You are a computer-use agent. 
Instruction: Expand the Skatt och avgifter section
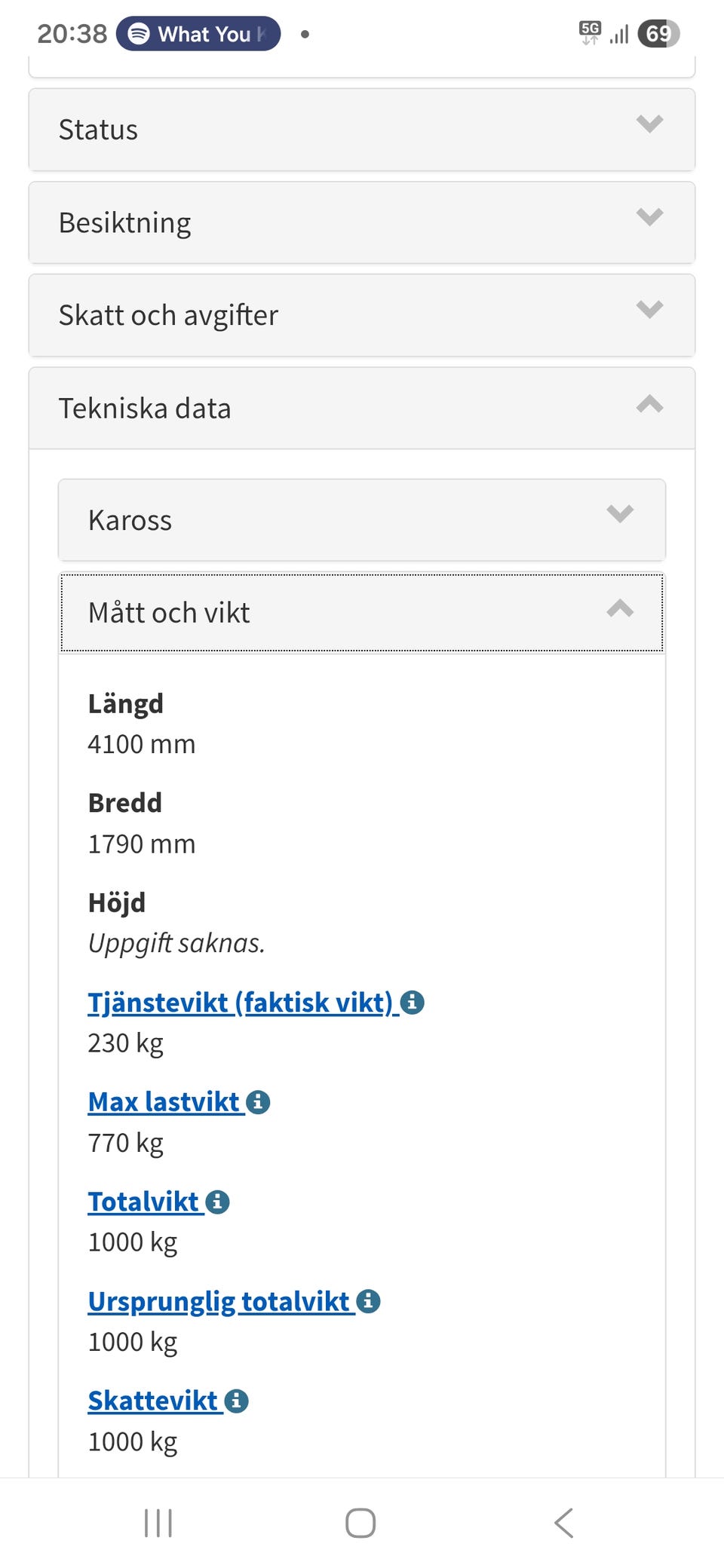tap(362, 315)
